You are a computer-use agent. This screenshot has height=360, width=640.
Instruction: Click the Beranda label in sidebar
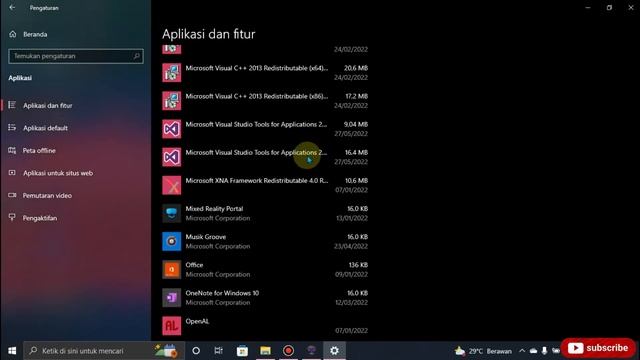35,34
